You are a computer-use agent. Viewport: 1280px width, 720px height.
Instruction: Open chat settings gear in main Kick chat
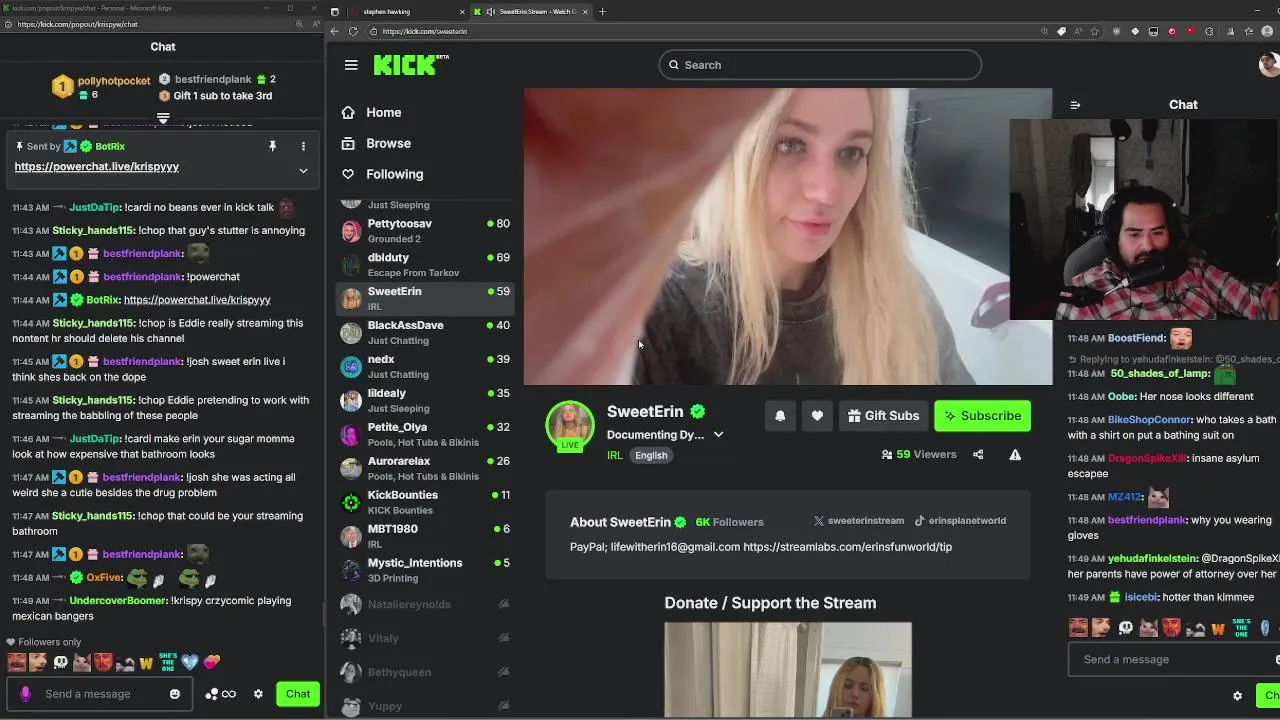tap(1238, 696)
